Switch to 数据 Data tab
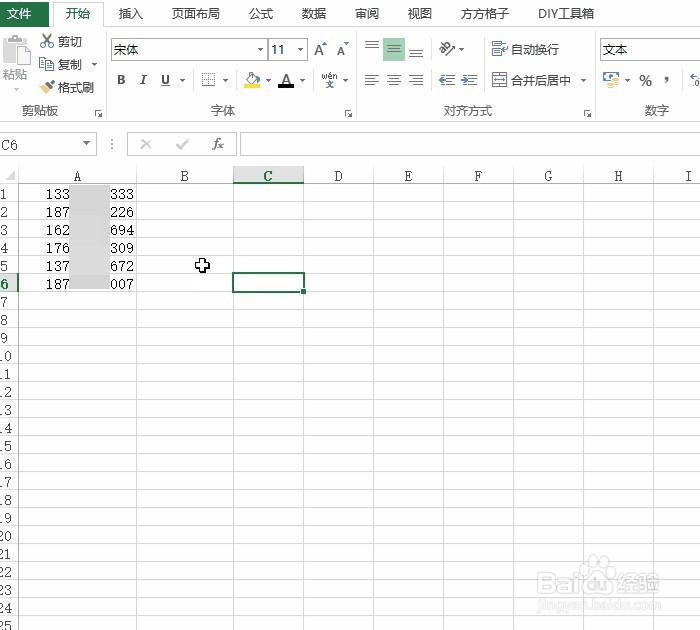The image size is (700, 630). [x=313, y=14]
